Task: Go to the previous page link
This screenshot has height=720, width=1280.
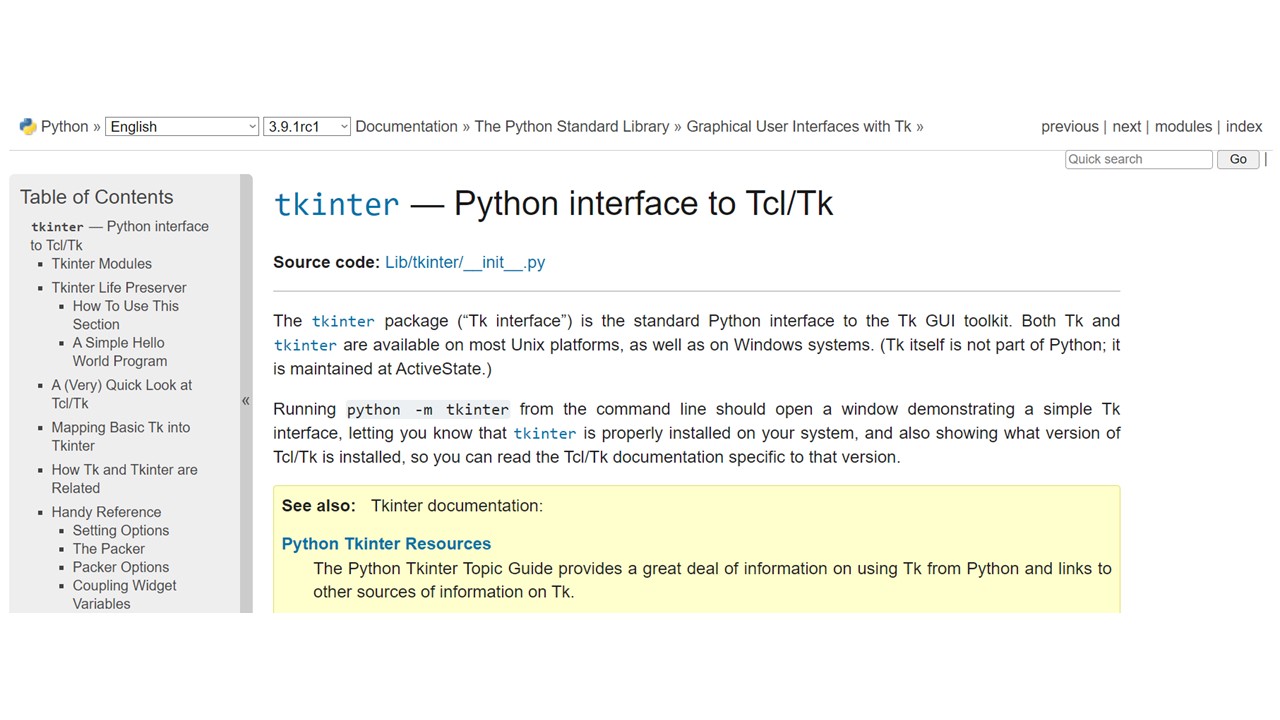Action: (1069, 126)
